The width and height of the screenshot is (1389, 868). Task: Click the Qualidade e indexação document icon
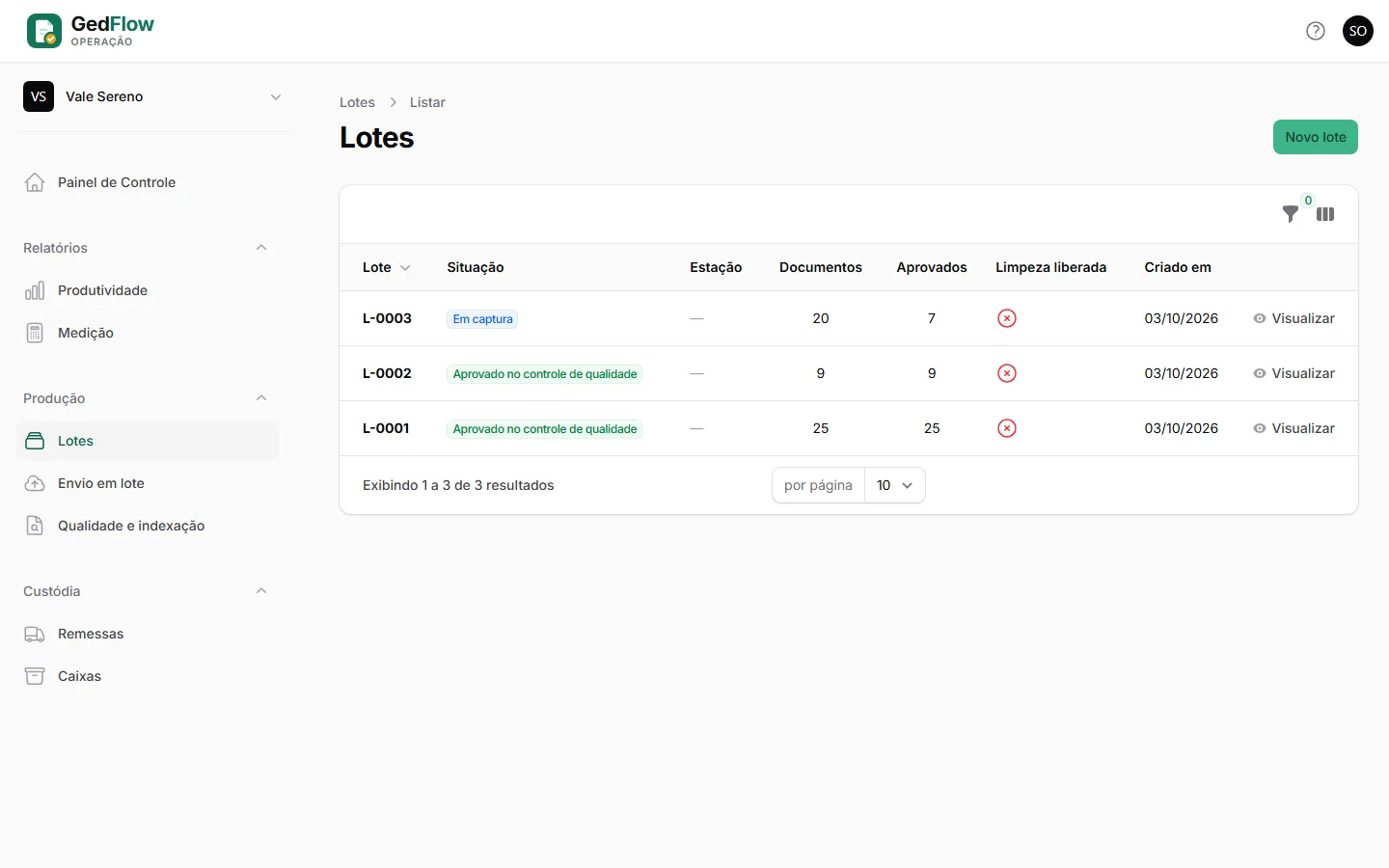pos(35,526)
